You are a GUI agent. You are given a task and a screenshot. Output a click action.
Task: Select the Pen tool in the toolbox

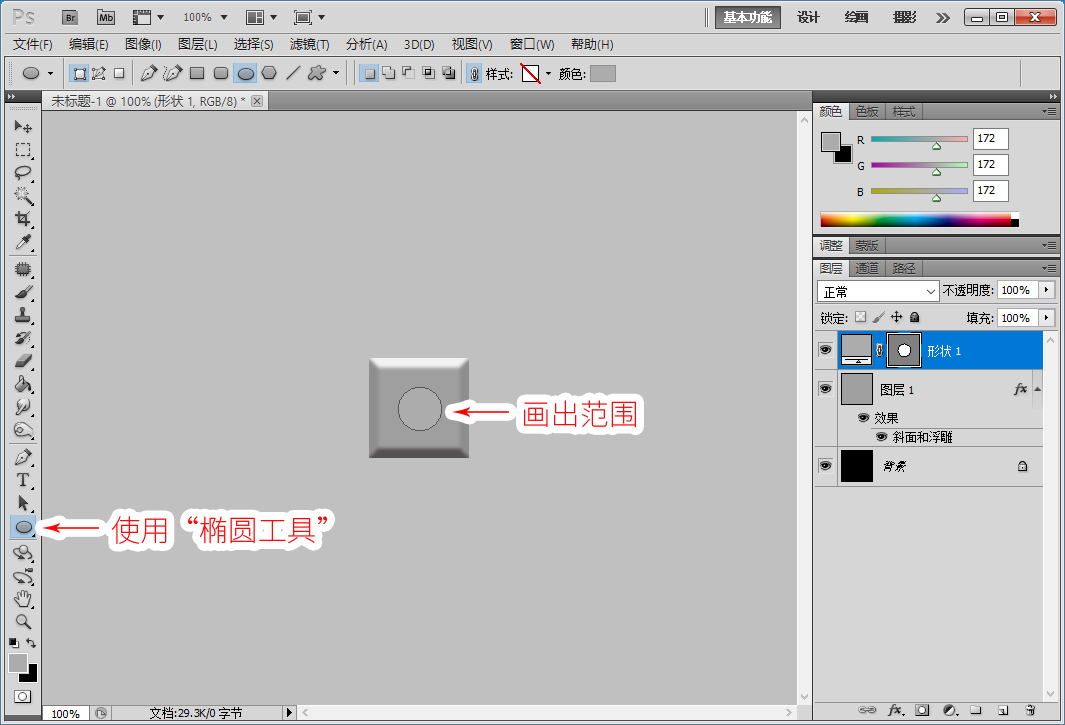pyautogui.click(x=23, y=457)
